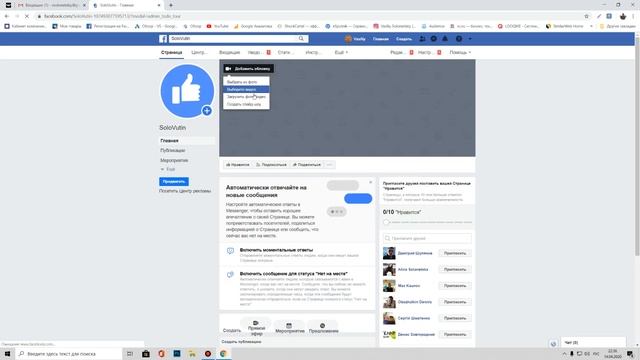The height and width of the screenshot is (360, 640).
Task: Open the notifications bell in header
Action: (x=445, y=39)
